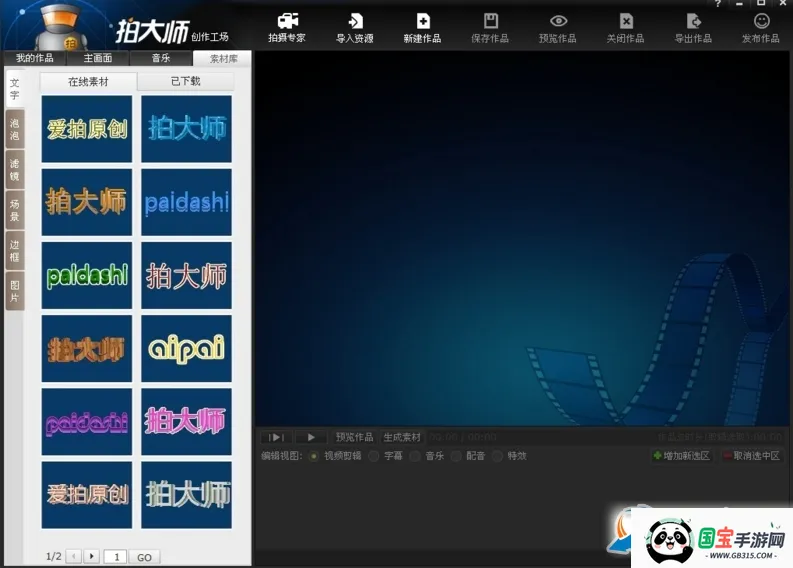Pick the blue paidashi text style

coord(187,202)
